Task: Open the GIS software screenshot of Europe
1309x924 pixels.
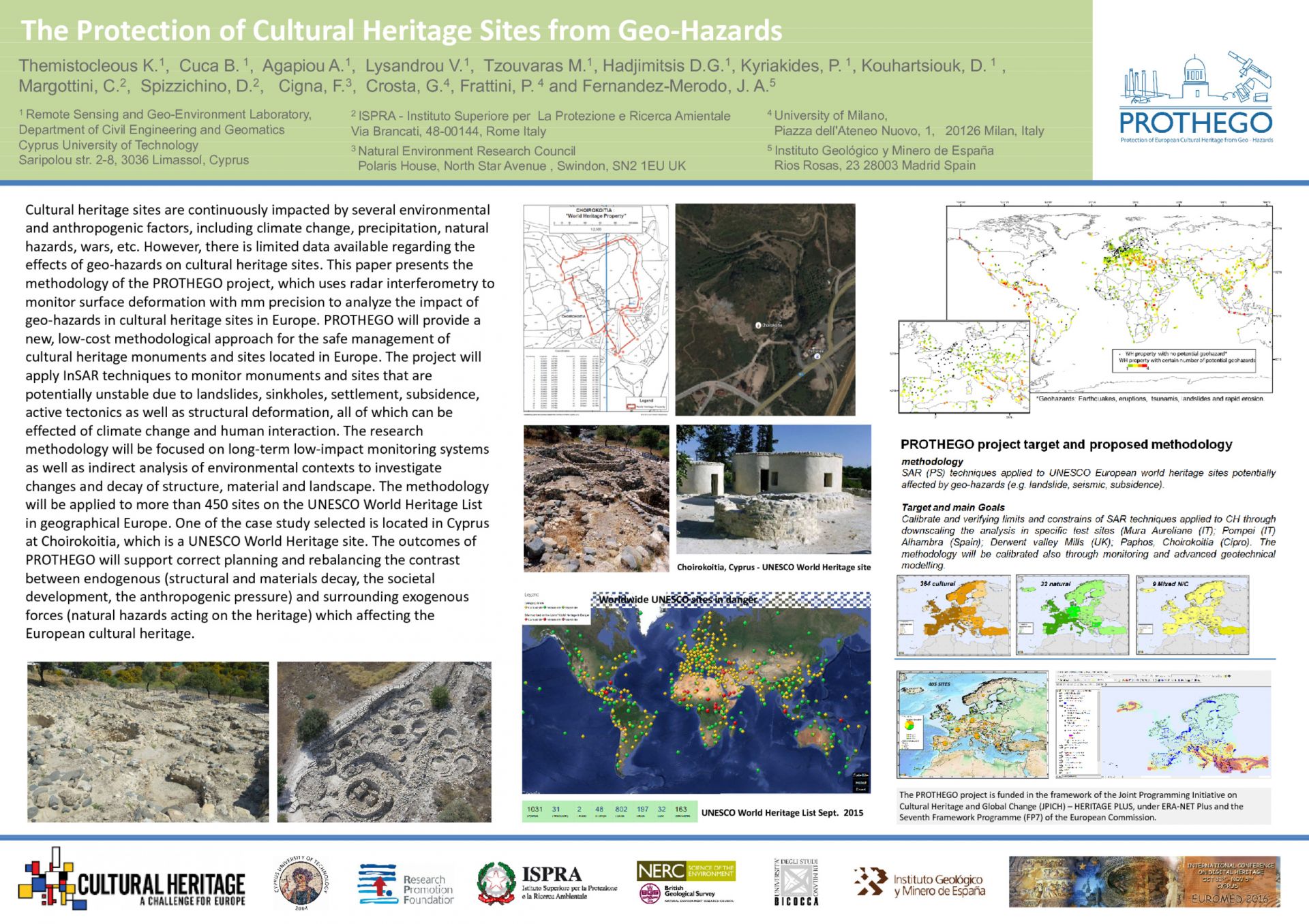Action: pyautogui.click(x=1162, y=724)
